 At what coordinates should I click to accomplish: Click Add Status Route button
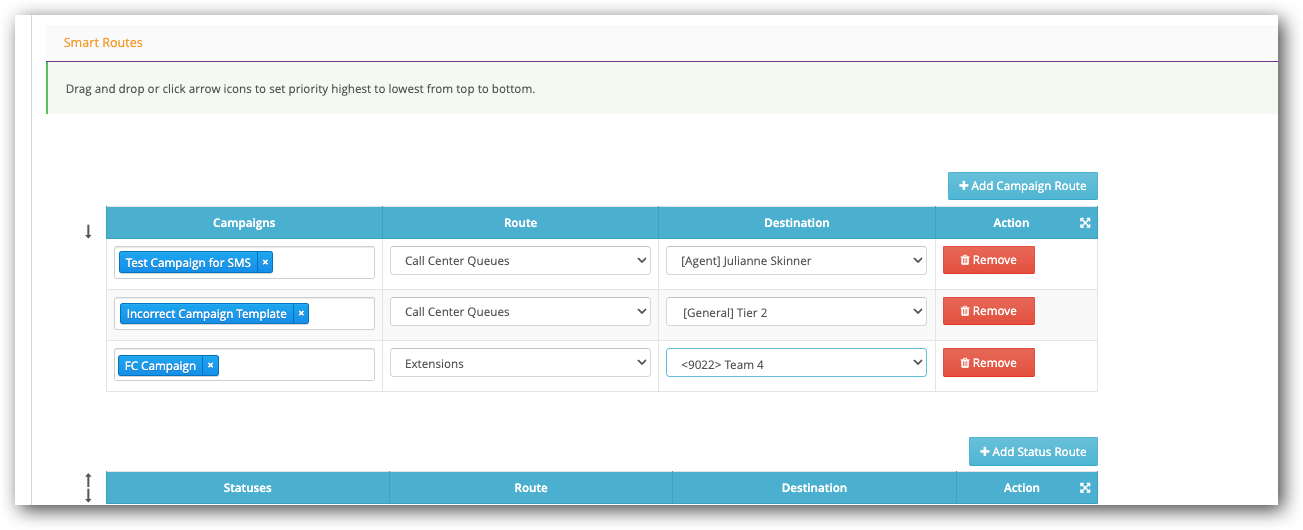[1033, 452]
